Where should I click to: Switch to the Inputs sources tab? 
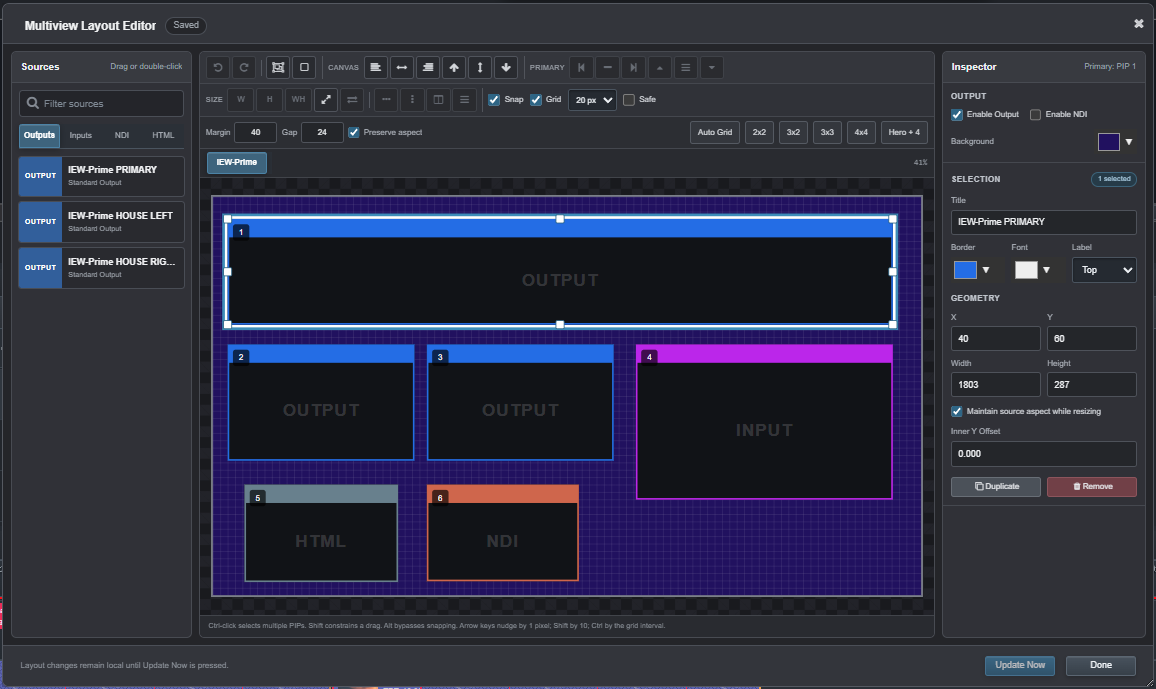pos(80,136)
